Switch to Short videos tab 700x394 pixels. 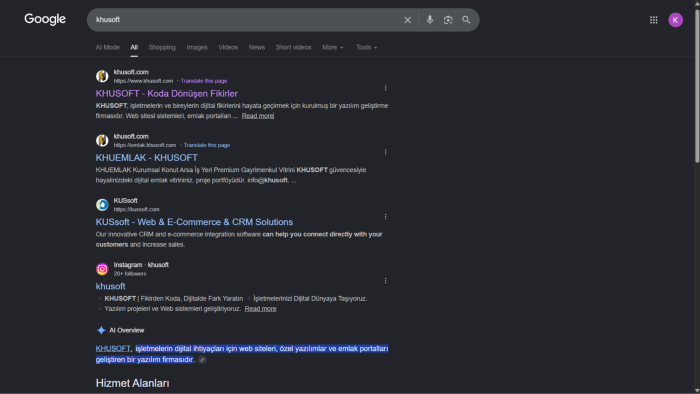(x=293, y=47)
